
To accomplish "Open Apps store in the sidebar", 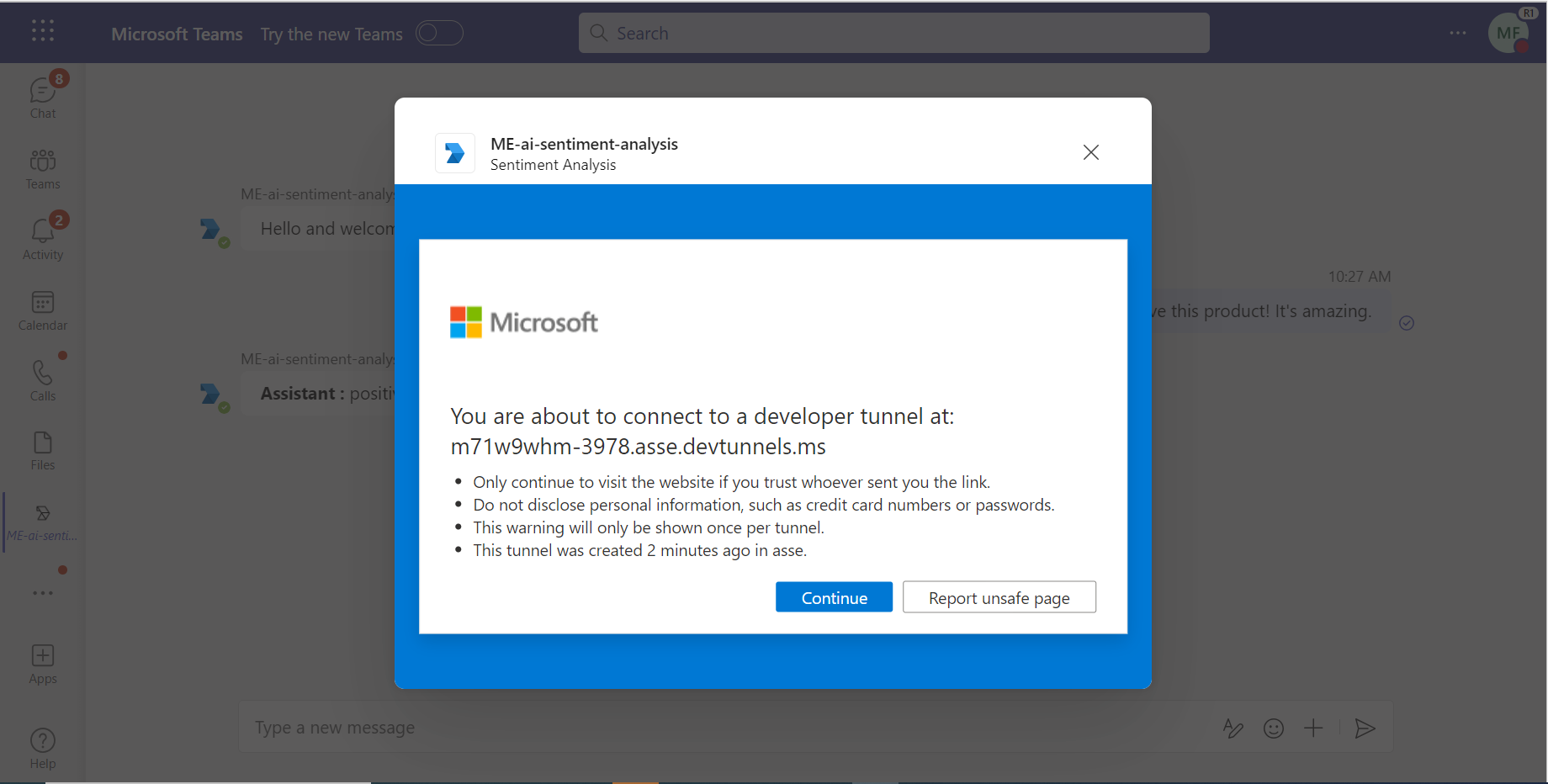I will (43, 665).
